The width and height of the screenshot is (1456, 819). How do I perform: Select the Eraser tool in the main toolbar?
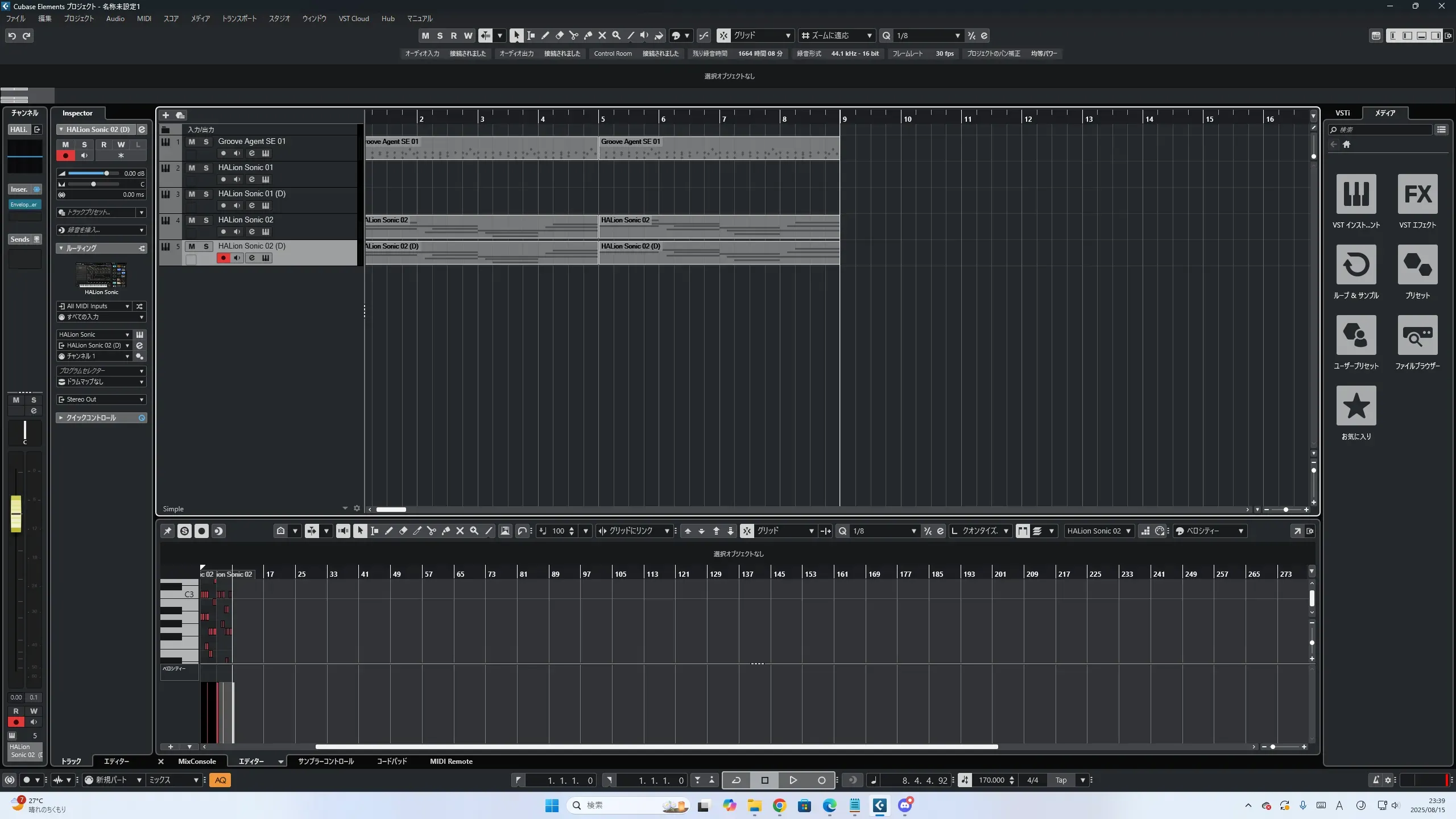coord(559,36)
